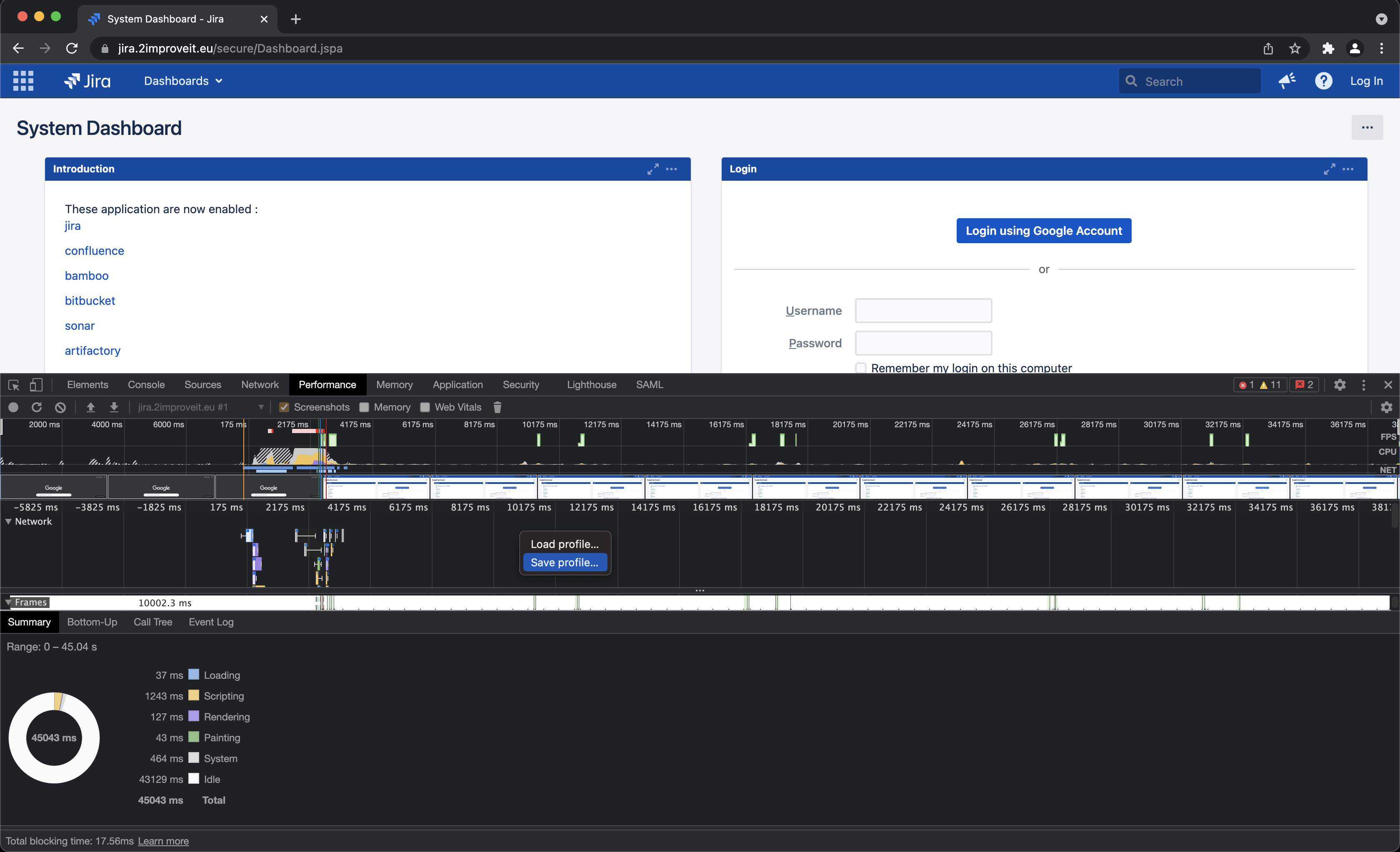Enable the Memory checkbox in Performance
1400x852 pixels.
364,408
